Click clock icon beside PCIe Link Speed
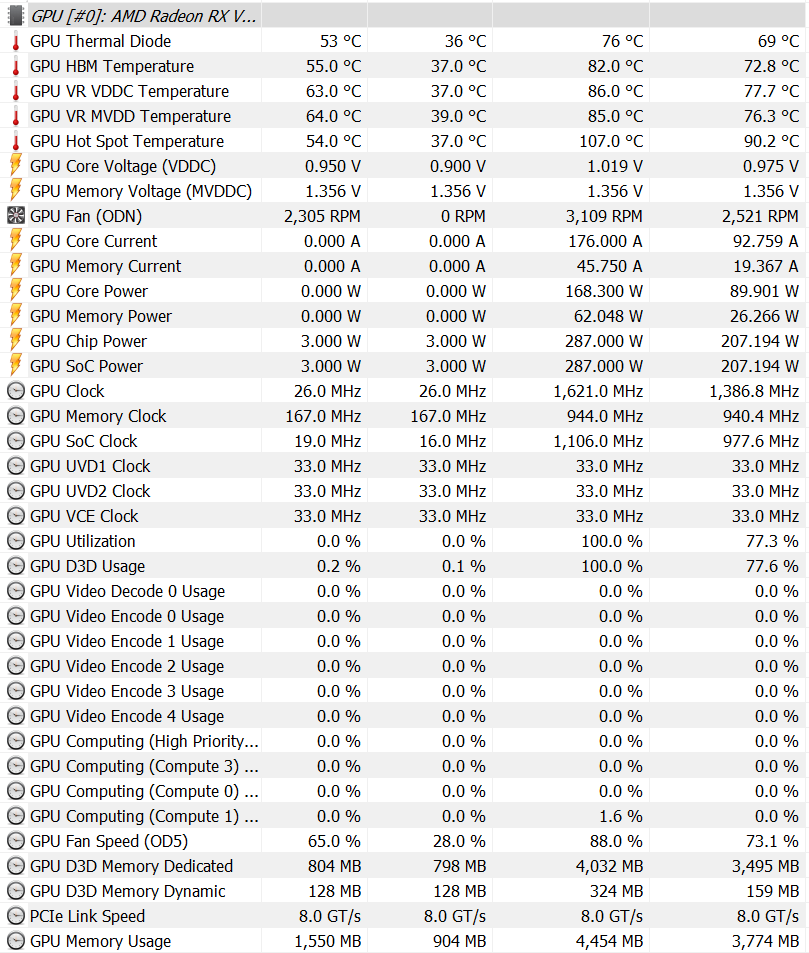 coord(16,916)
